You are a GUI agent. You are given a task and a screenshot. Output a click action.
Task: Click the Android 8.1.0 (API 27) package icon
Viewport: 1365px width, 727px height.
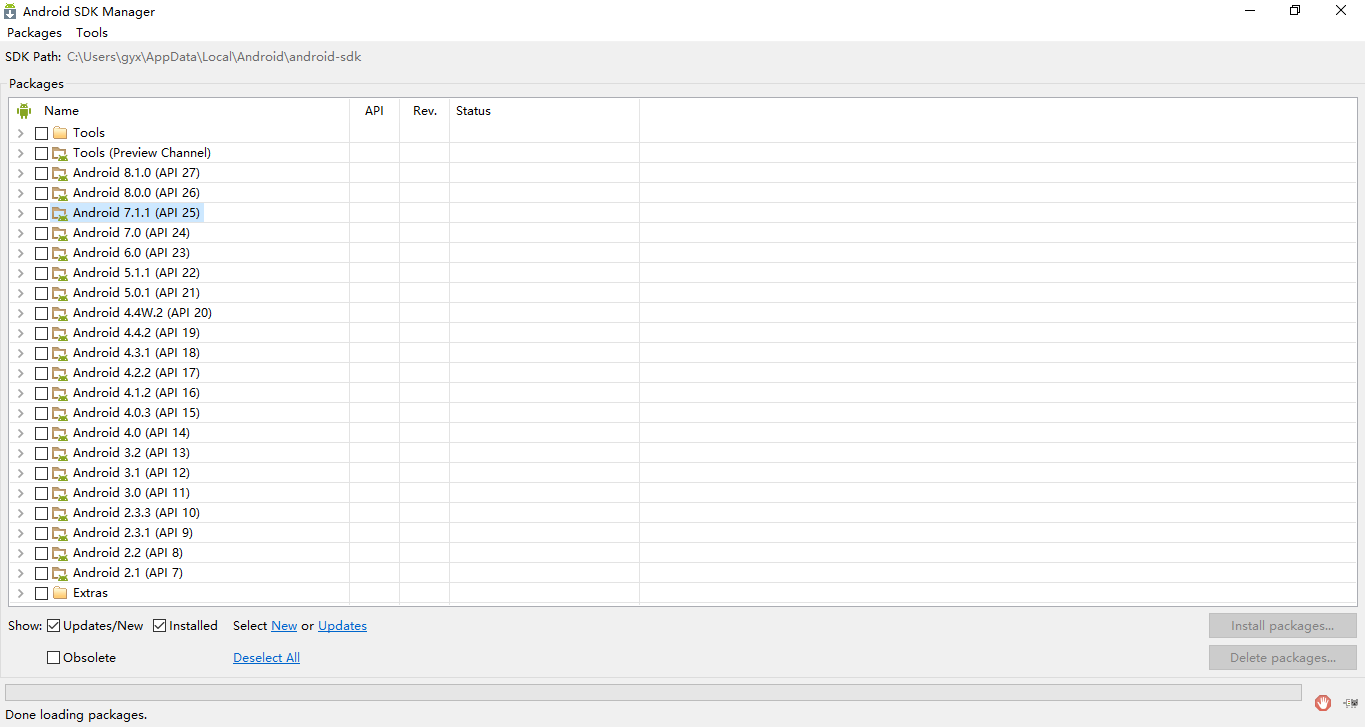(60, 173)
